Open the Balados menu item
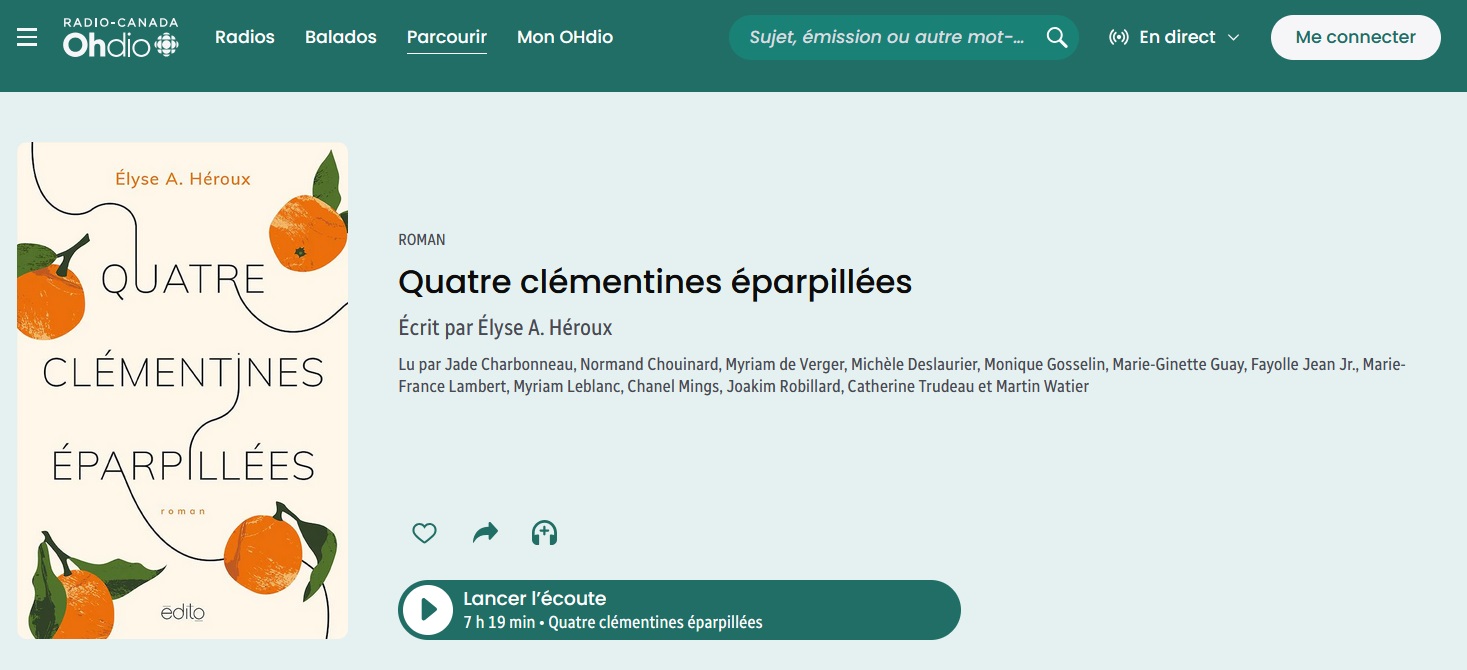Screen dimensions: 1467x670 (x=341, y=37)
